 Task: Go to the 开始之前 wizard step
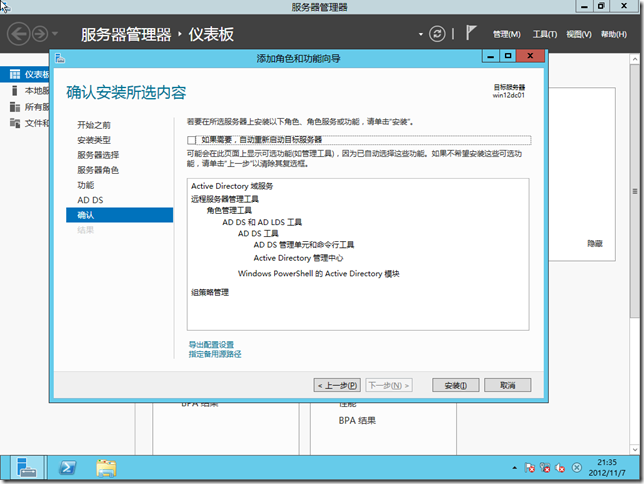(x=94, y=125)
